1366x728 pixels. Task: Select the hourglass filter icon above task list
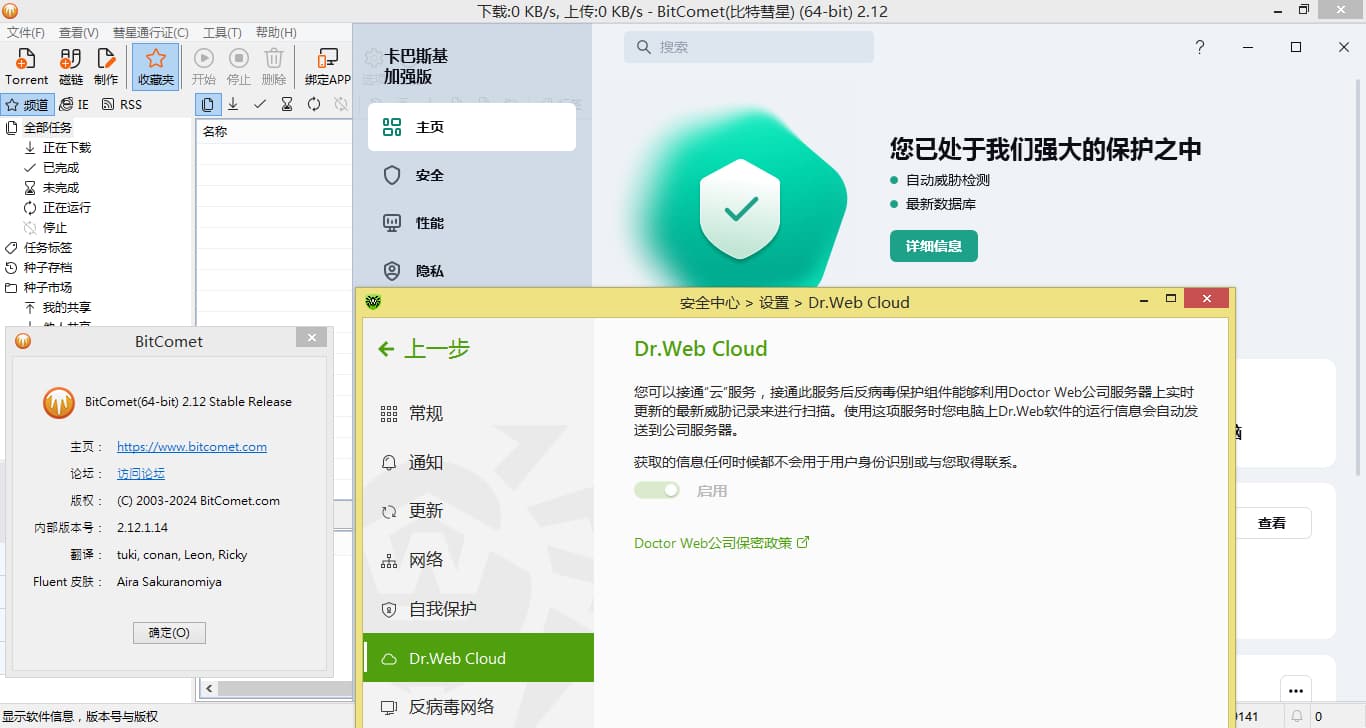click(287, 104)
